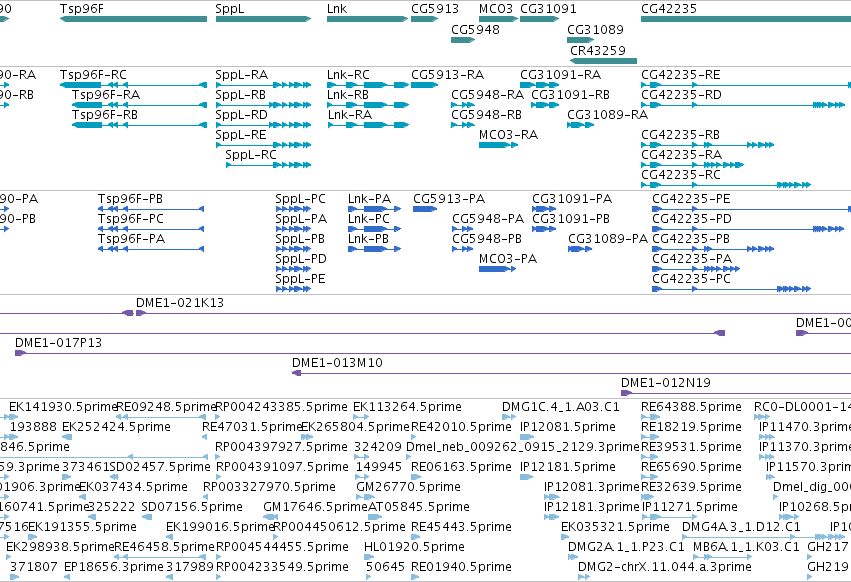Screen dimensions: 851x582
Task: Select EST label EK141930.5prime
Action: [x=63, y=407]
